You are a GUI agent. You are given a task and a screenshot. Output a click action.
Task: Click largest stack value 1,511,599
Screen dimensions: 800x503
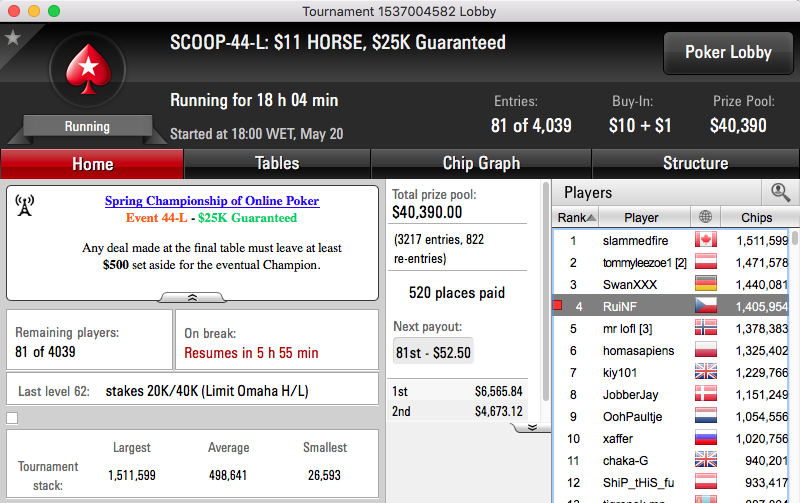point(132,475)
